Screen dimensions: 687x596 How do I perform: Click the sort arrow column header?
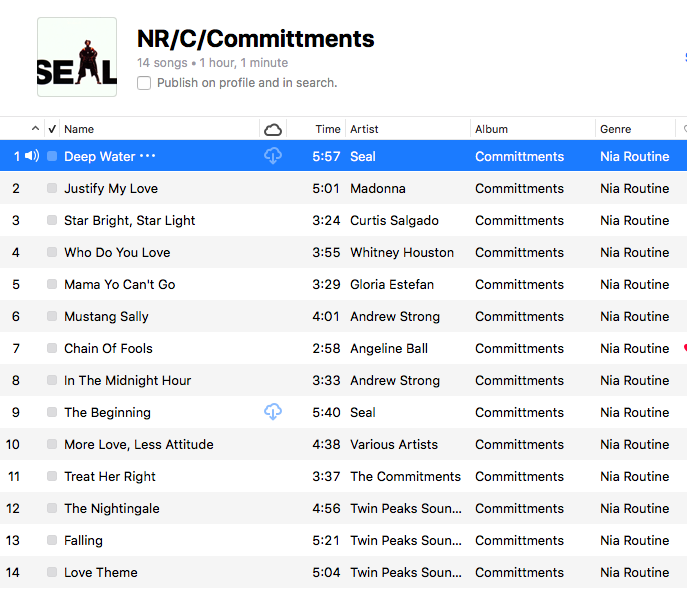[x=35, y=128]
